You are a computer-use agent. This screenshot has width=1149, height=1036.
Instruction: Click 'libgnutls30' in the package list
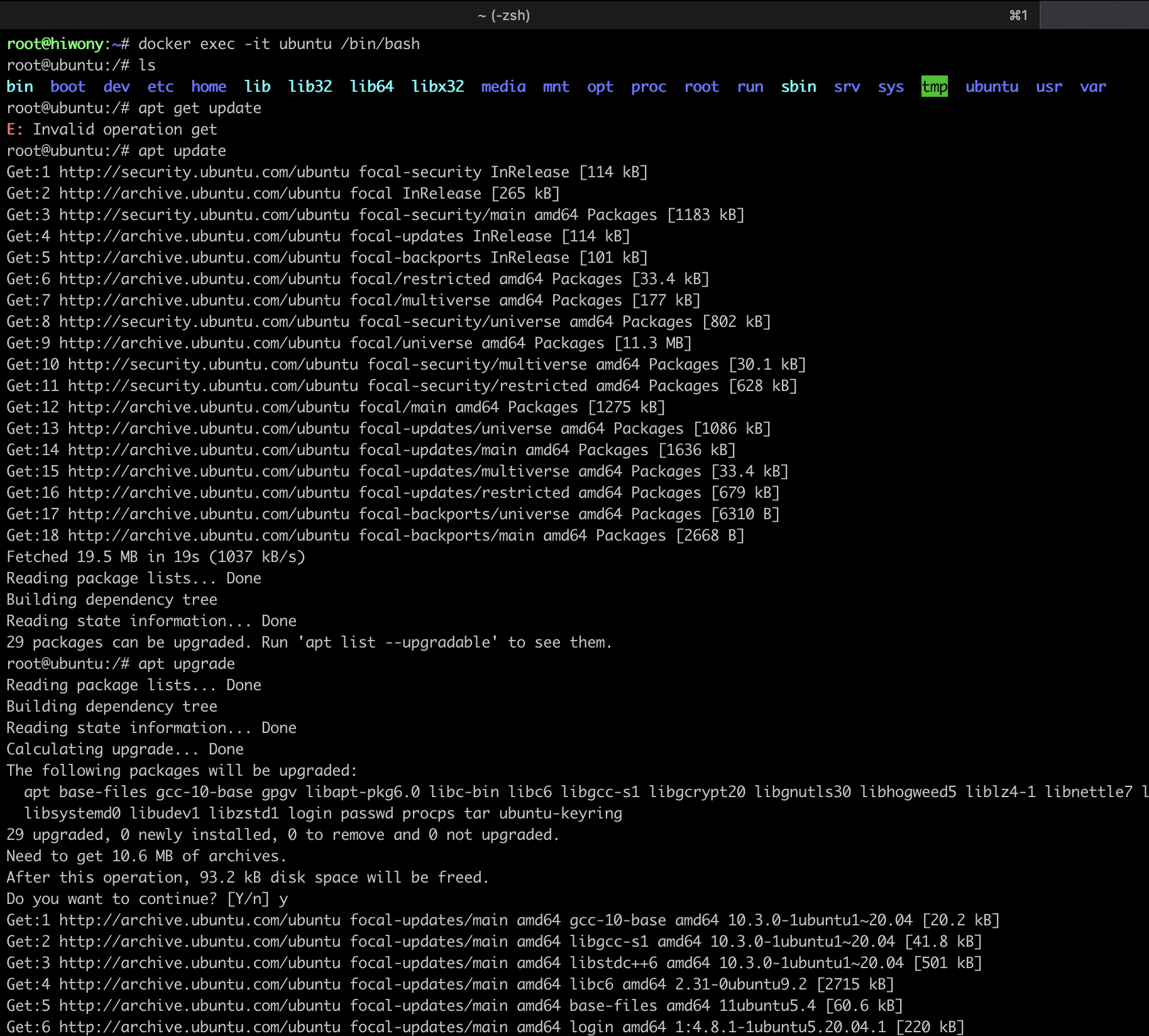[x=803, y=792]
